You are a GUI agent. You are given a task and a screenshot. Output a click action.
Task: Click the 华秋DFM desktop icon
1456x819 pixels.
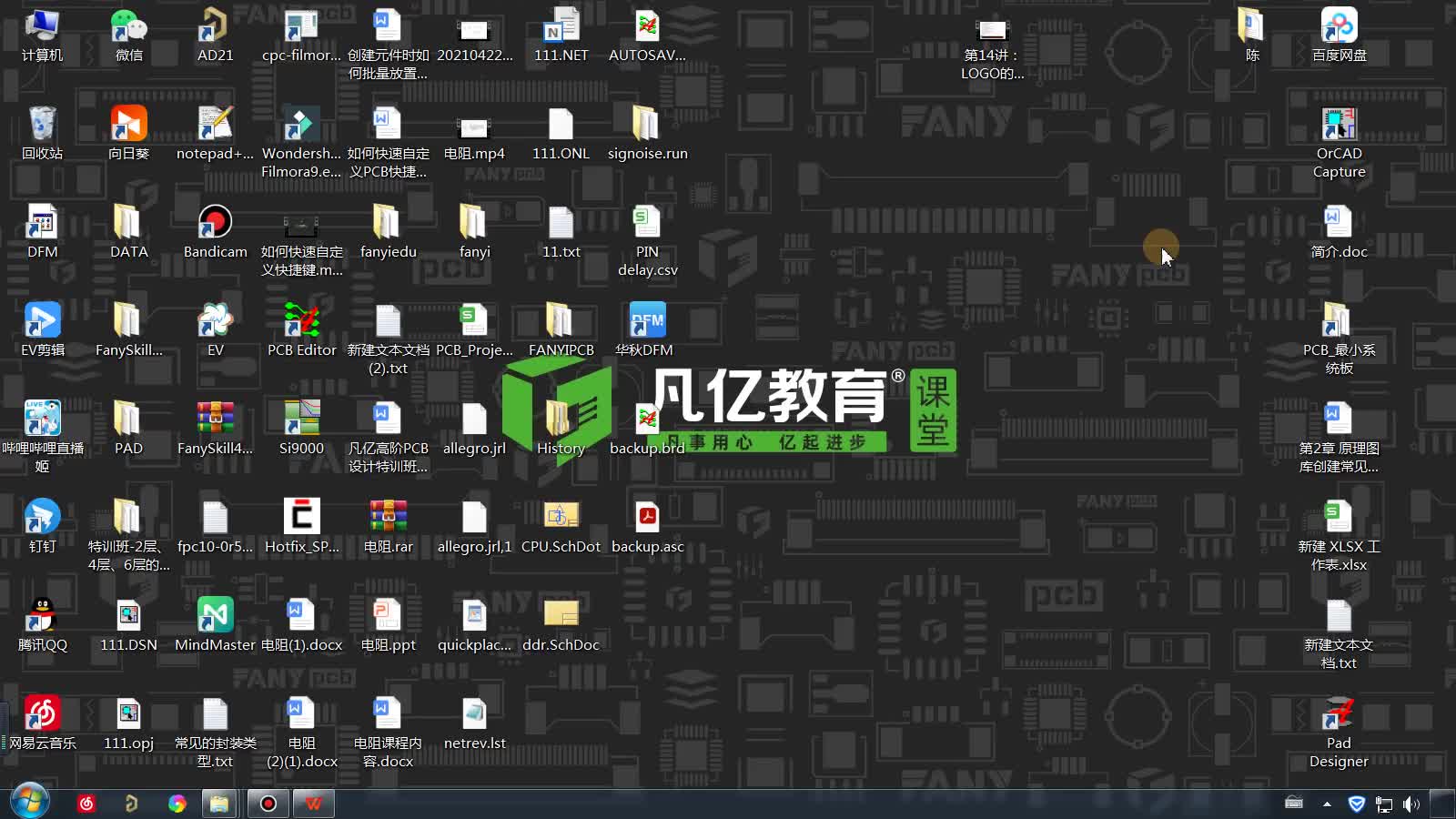(647, 322)
